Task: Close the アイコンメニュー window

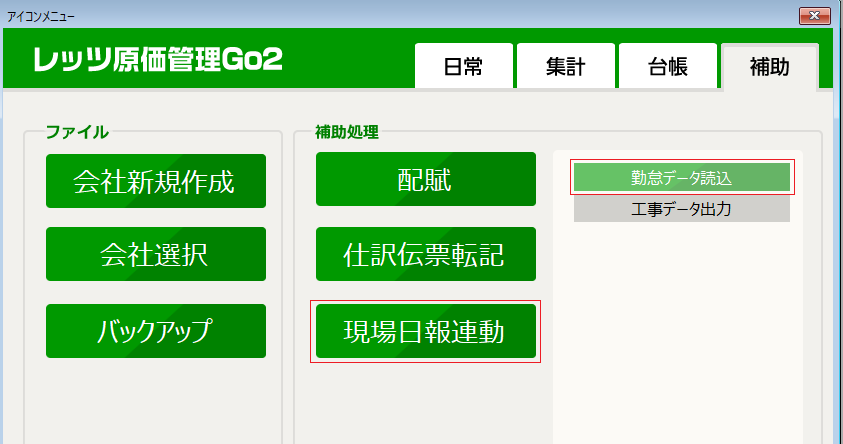Action: [815, 16]
